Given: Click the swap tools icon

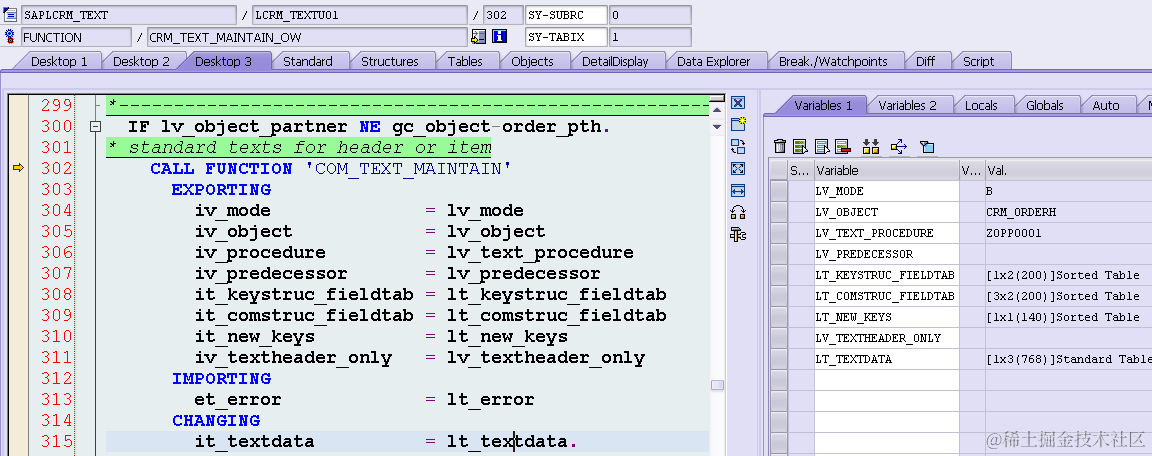Looking at the screenshot, I should [x=738, y=146].
